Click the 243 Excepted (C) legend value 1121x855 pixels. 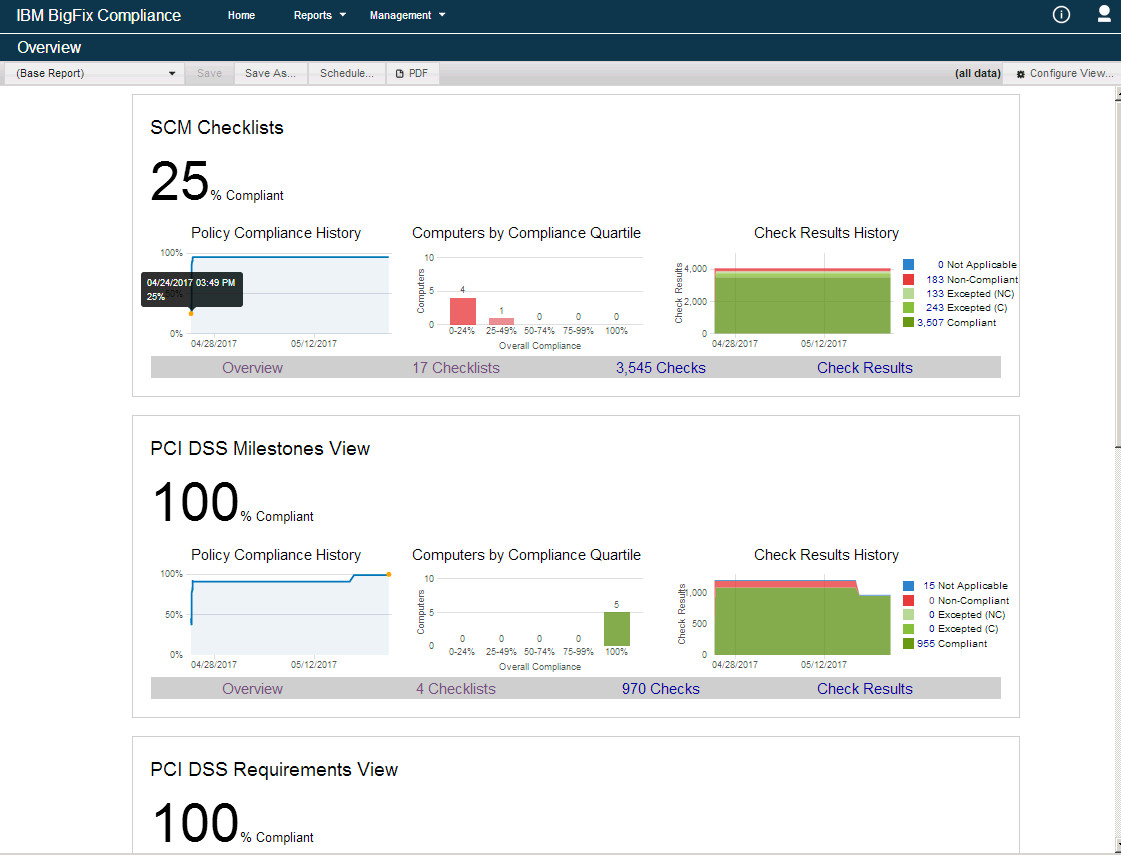click(x=934, y=308)
